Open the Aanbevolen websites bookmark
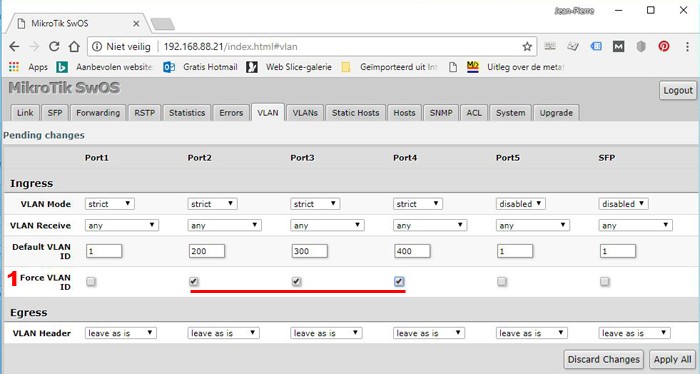The height and width of the screenshot is (374, 700). 105,67
